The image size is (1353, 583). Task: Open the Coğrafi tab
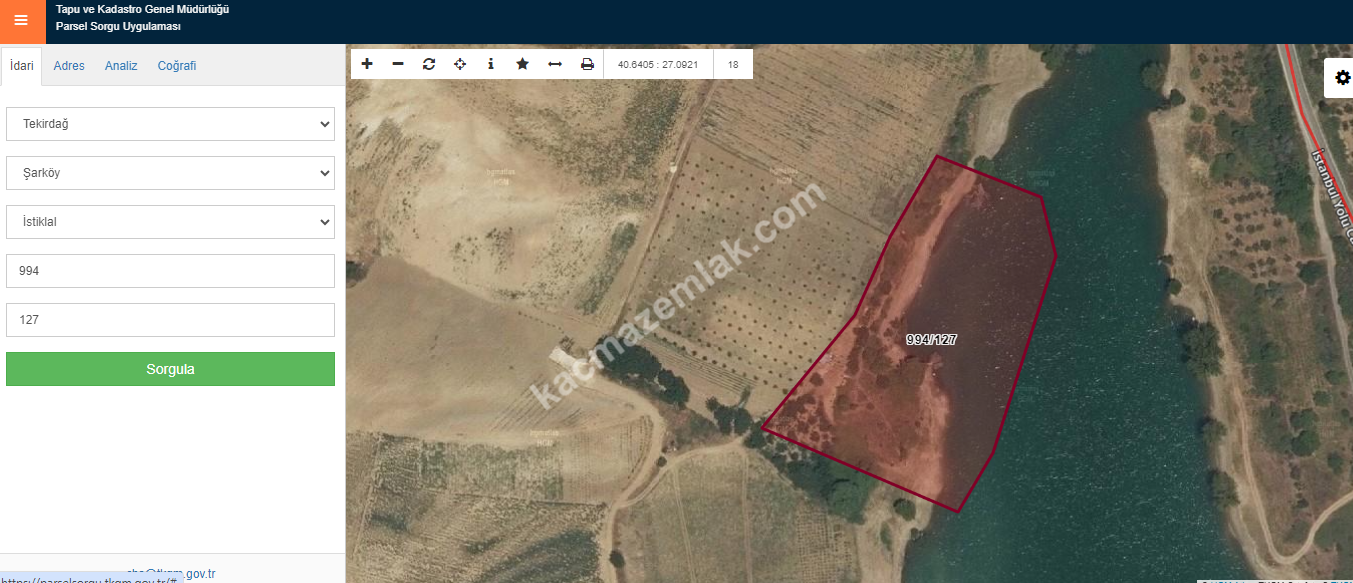[x=177, y=66]
